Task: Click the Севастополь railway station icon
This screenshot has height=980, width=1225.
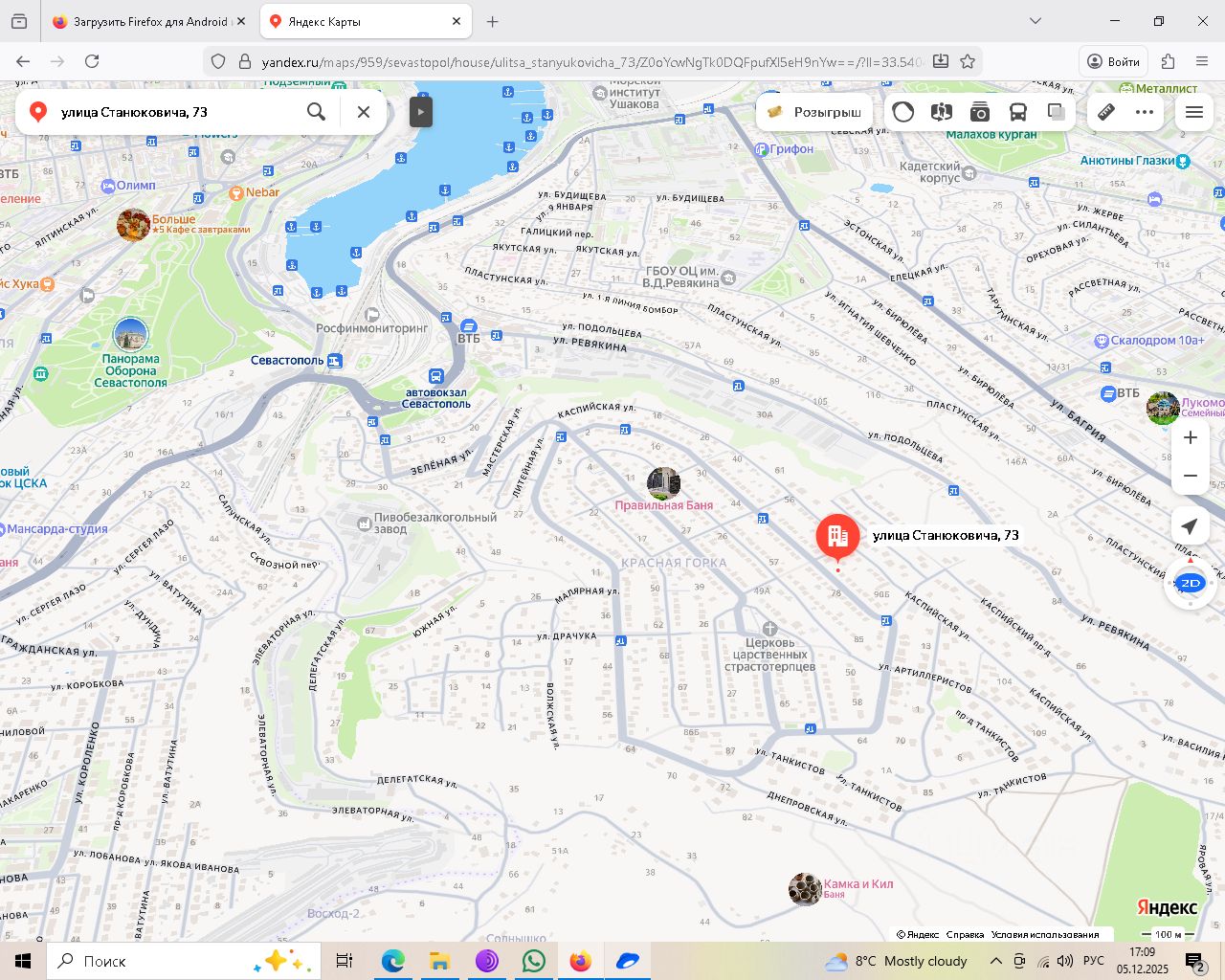Action: point(335,361)
